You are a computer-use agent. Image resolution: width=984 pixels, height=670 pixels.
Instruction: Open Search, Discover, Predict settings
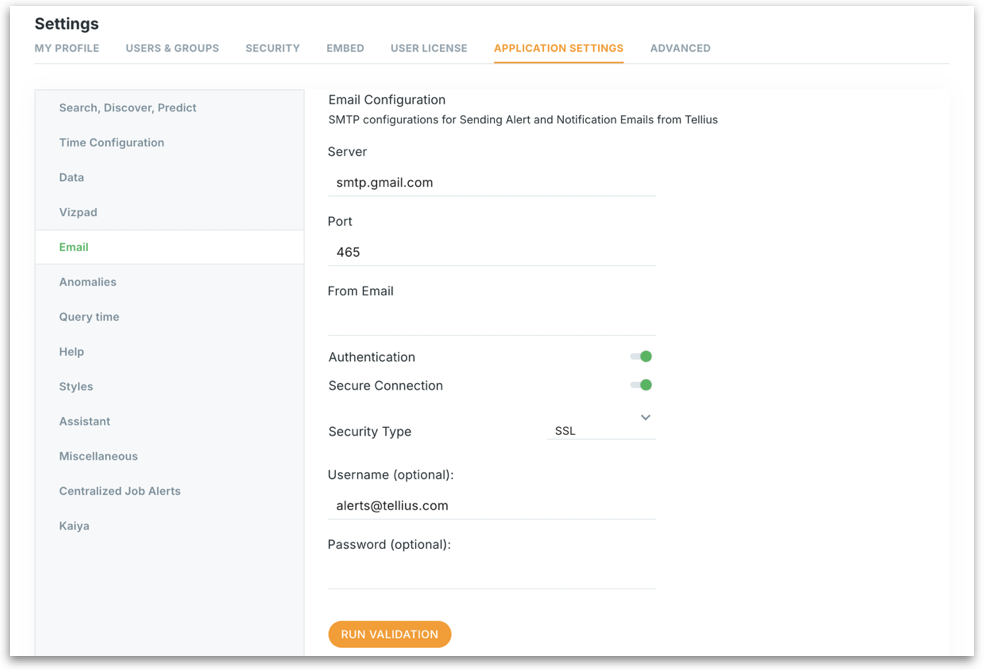coord(128,108)
